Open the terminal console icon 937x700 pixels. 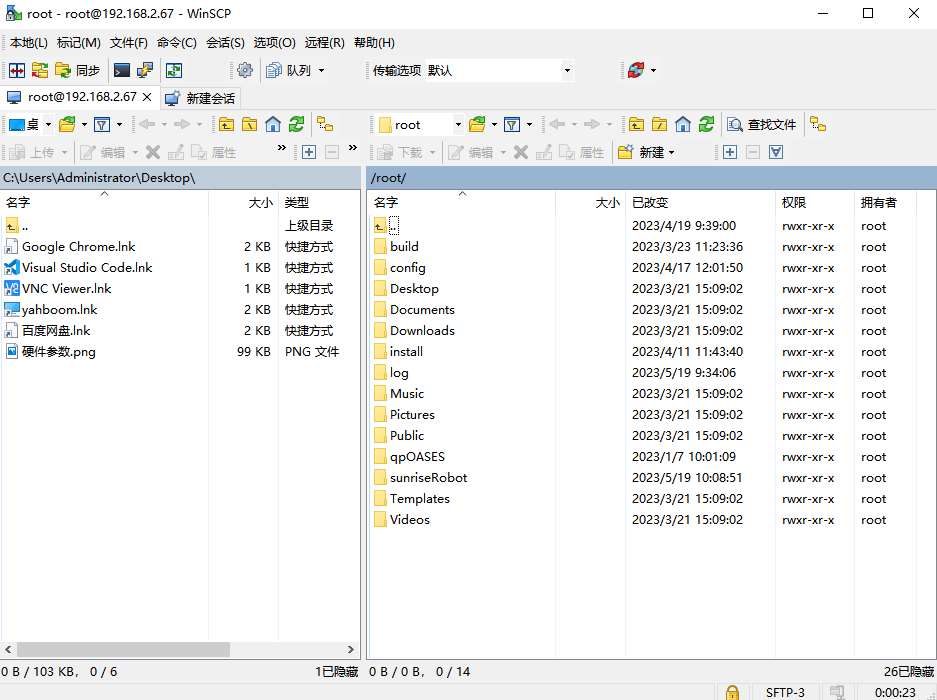pyautogui.click(x=121, y=70)
